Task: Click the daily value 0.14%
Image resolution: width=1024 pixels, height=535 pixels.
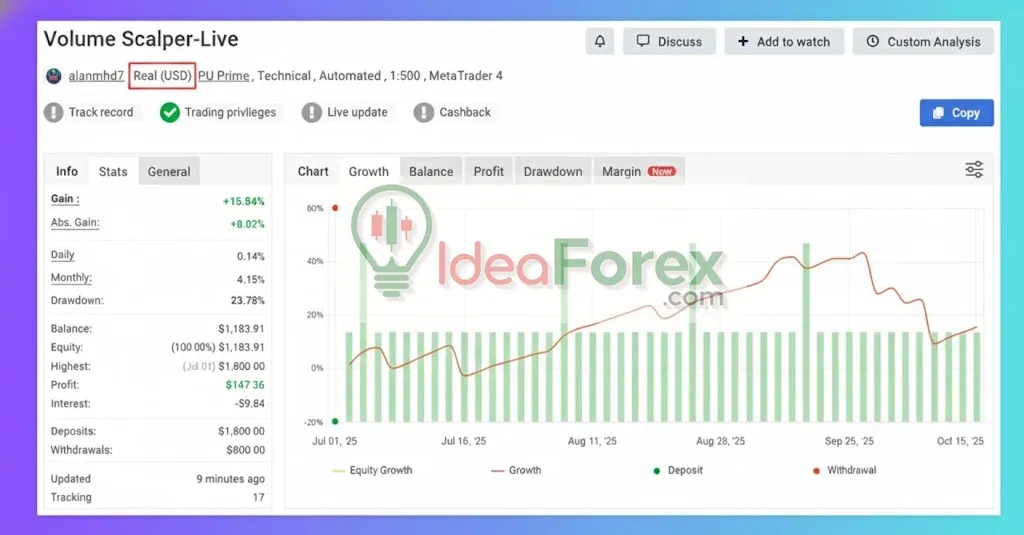Action: (x=251, y=257)
